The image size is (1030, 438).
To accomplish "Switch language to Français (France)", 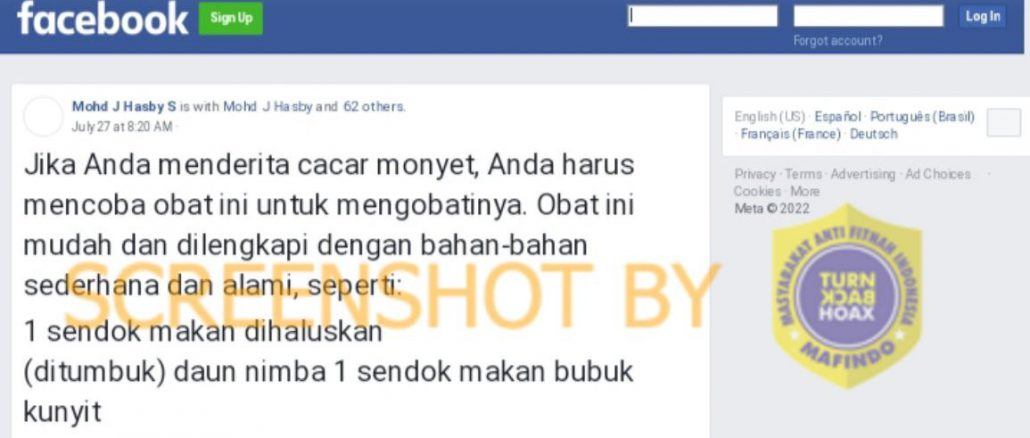I will click(791, 134).
